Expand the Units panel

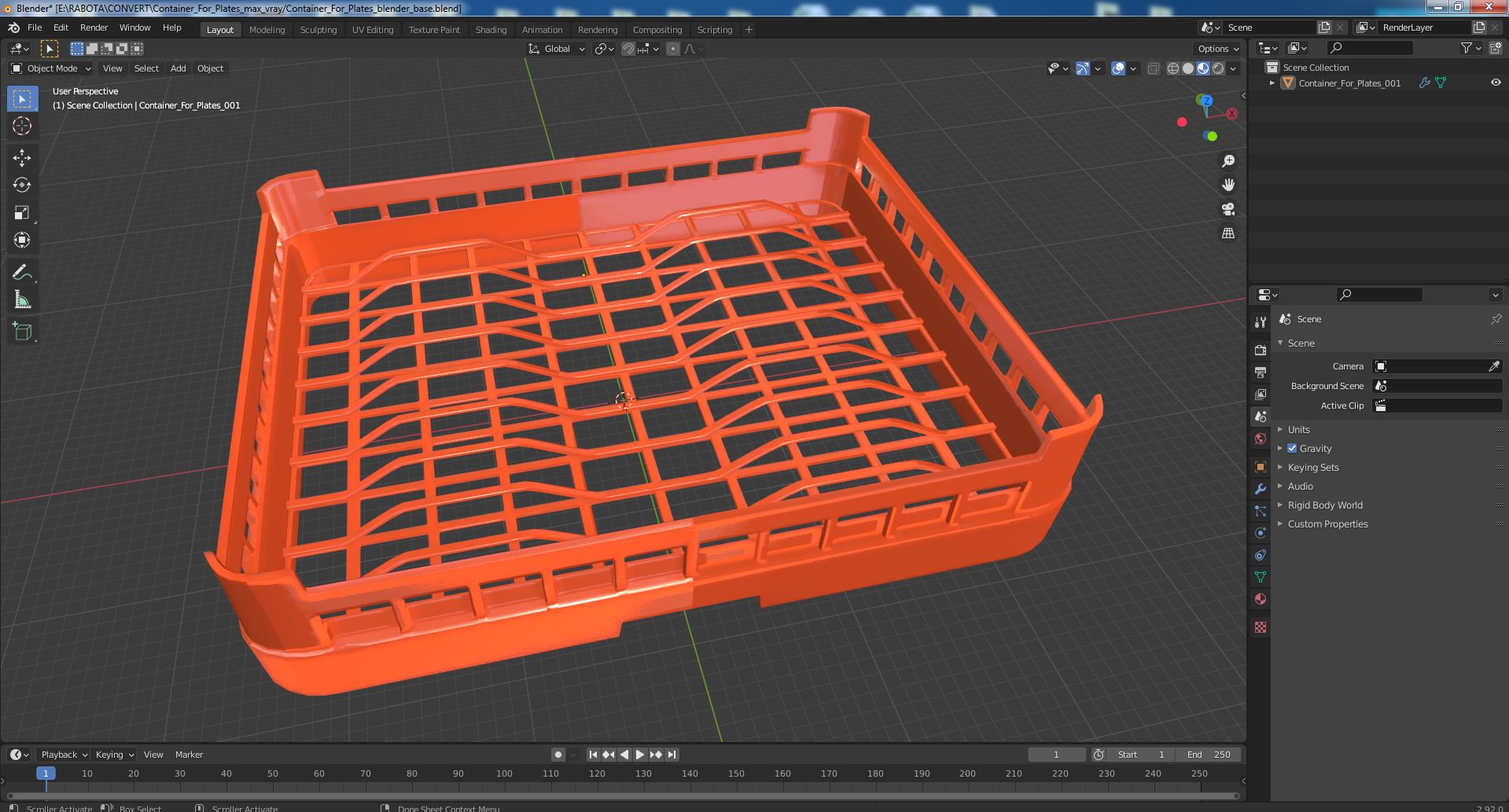click(1299, 429)
